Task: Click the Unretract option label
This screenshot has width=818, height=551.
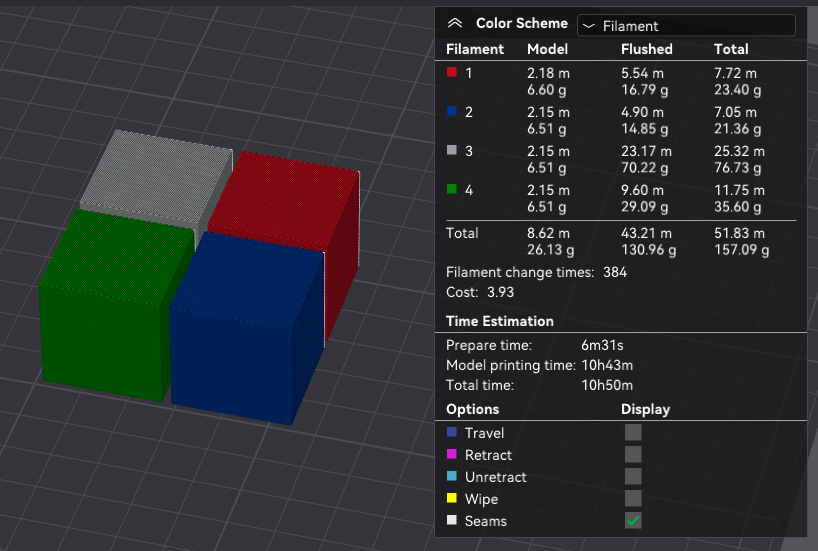Action: coord(496,477)
